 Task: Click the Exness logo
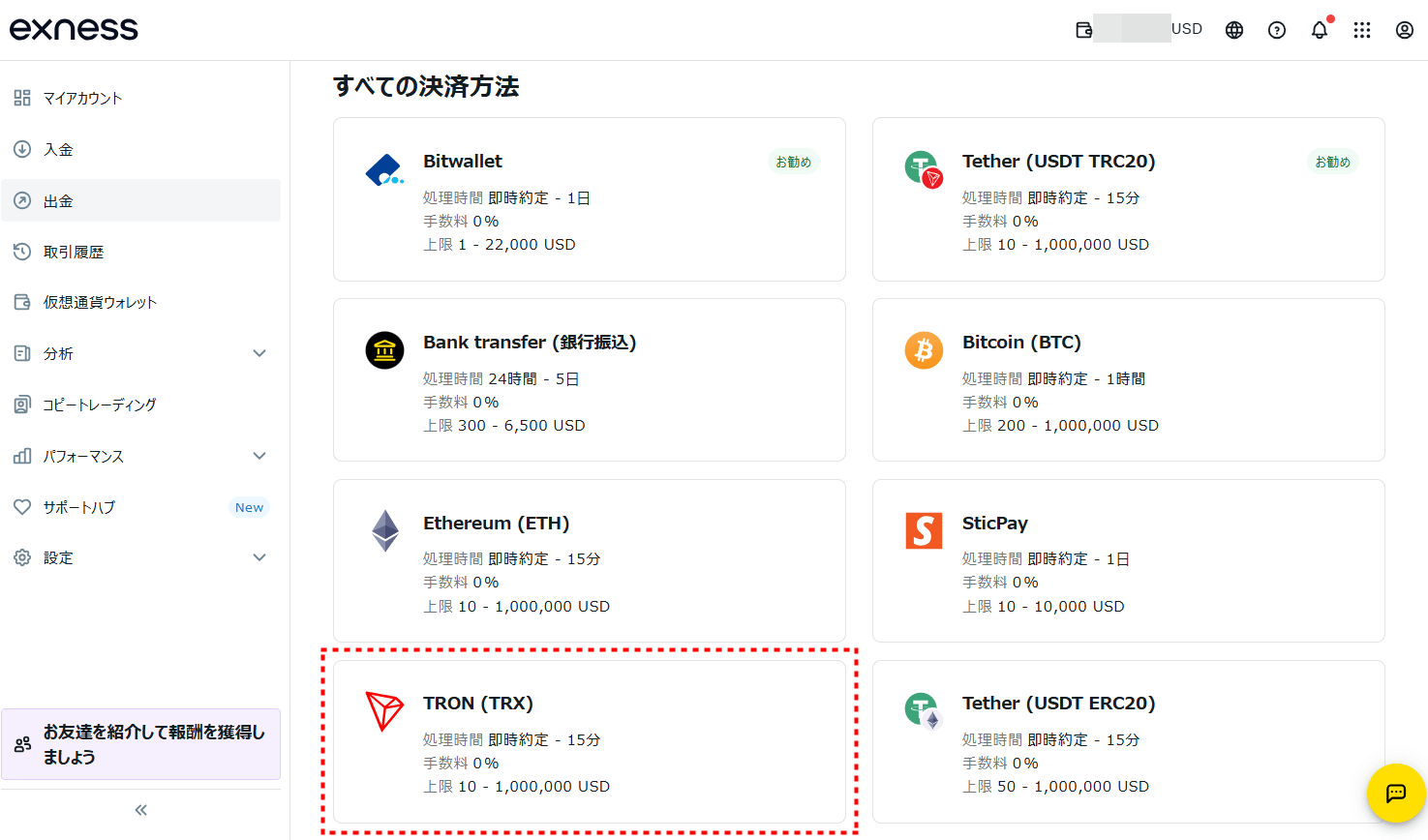[x=74, y=29]
